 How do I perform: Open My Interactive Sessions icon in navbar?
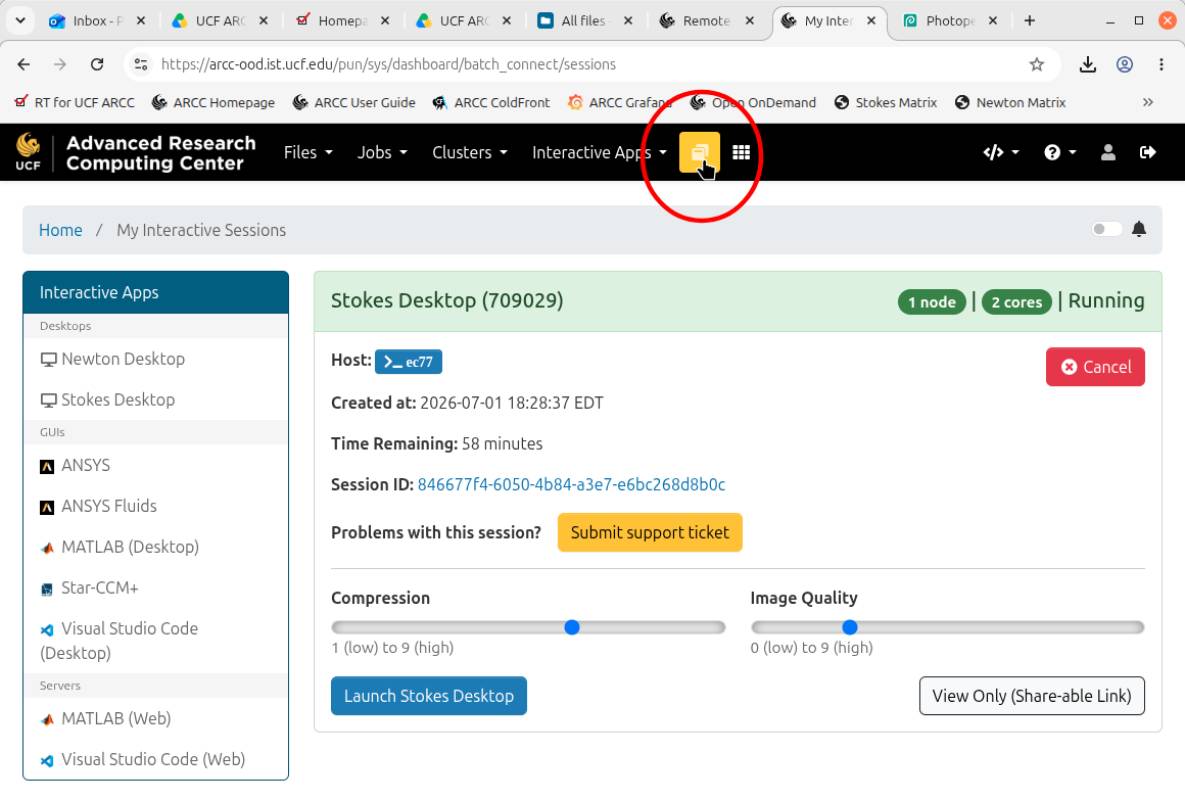[x=699, y=152]
